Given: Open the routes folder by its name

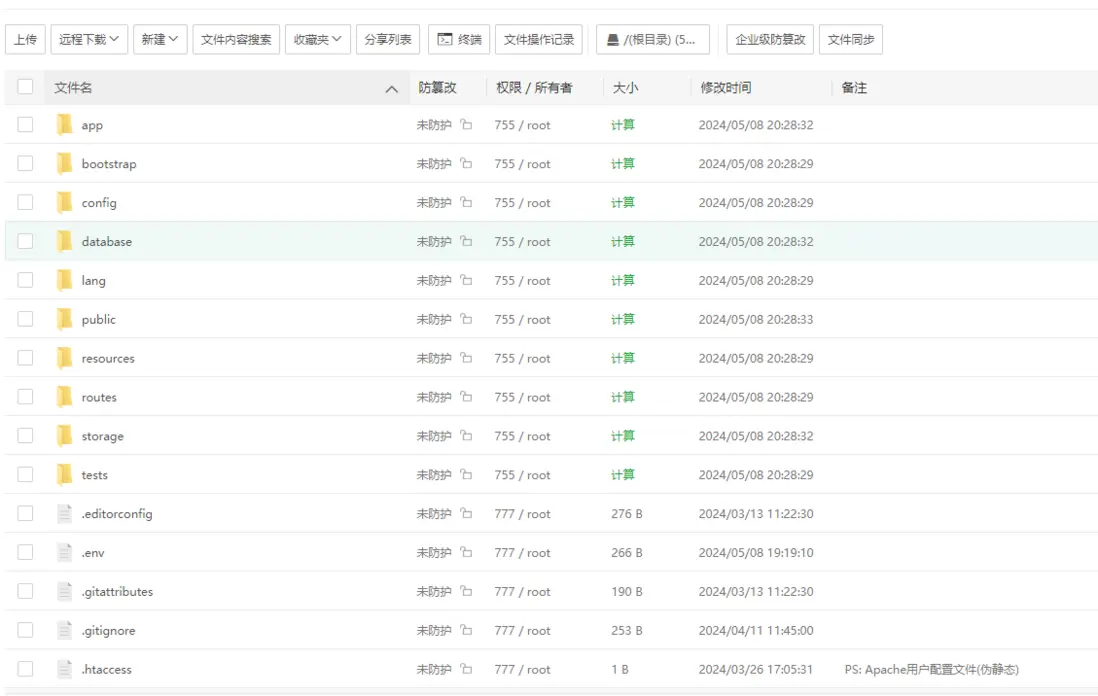Looking at the screenshot, I should pos(99,398).
